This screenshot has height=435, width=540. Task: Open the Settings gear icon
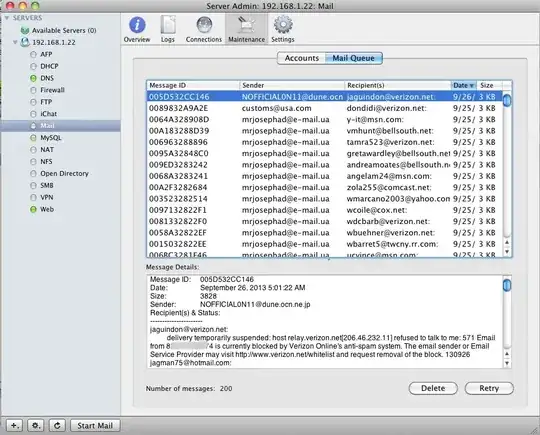point(283,25)
